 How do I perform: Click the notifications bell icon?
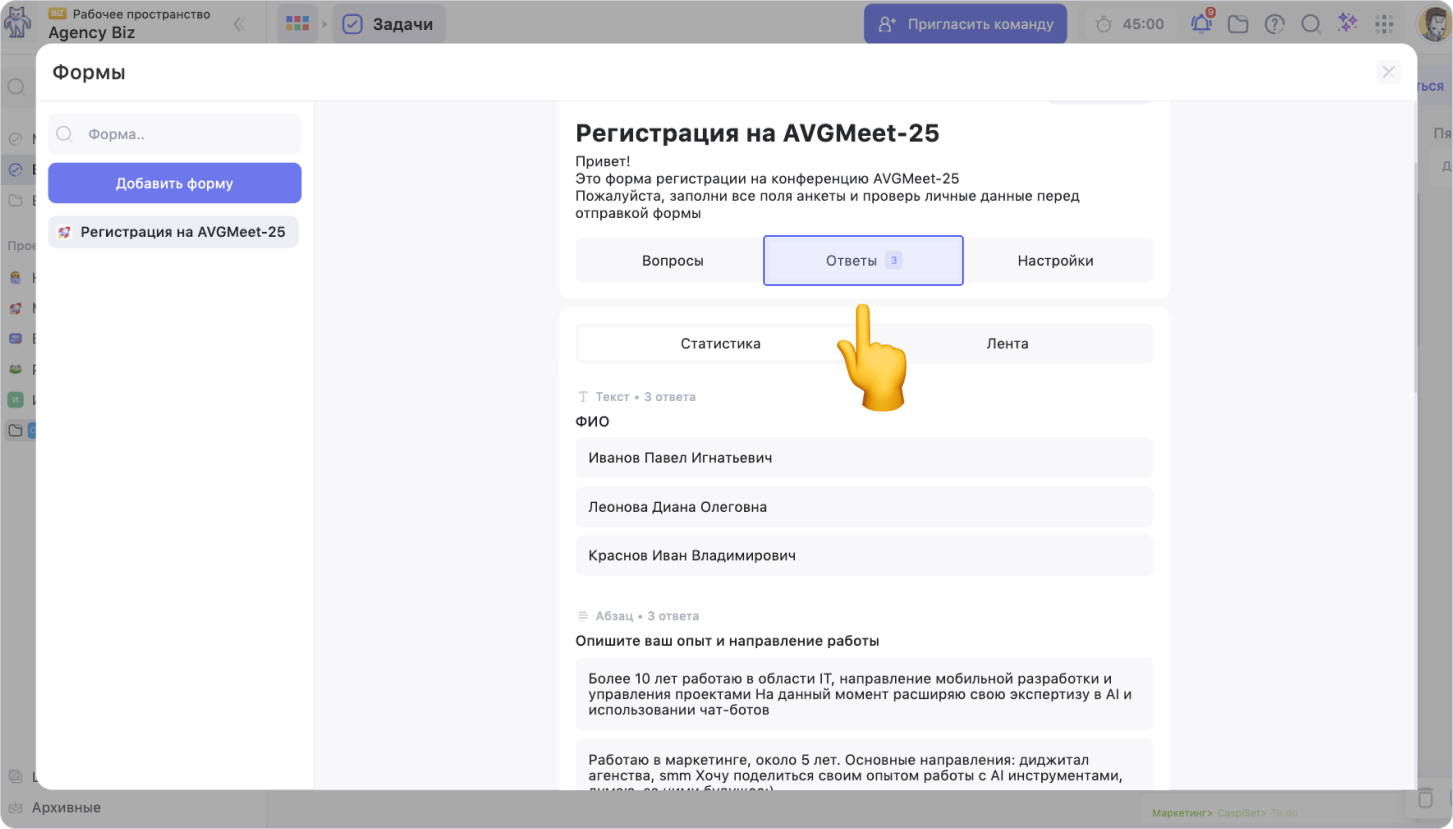(1202, 24)
